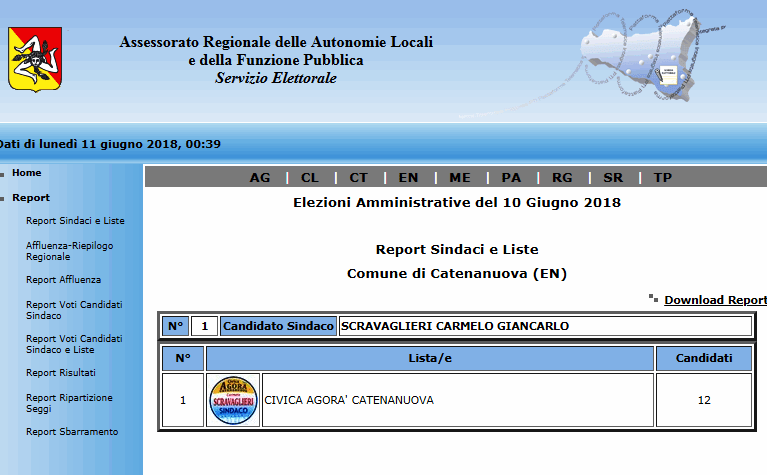767x475 pixels.
Task: Open the Download Report link
Action: pos(715,300)
